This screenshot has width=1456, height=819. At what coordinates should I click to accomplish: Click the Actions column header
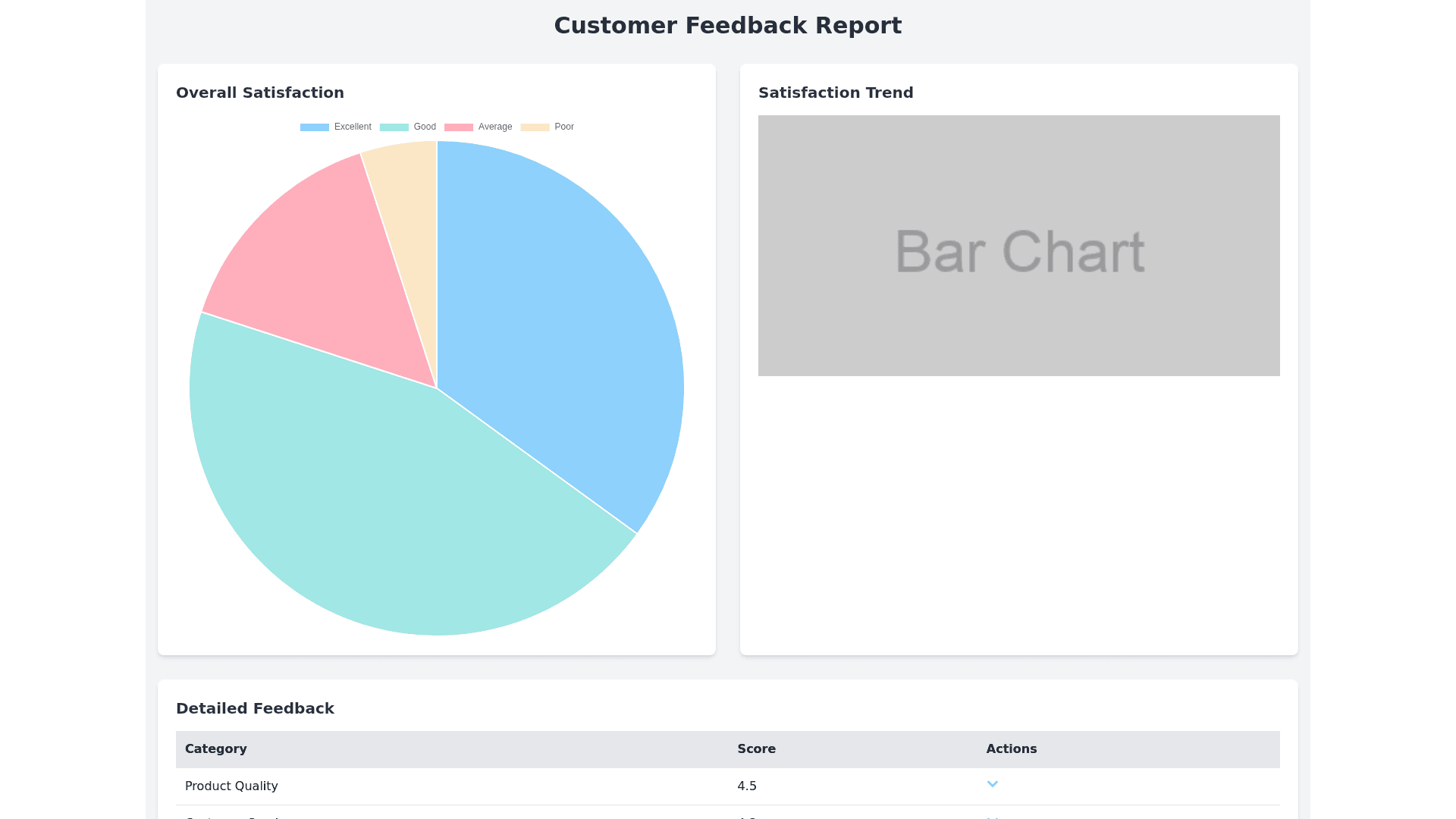coord(1011,749)
